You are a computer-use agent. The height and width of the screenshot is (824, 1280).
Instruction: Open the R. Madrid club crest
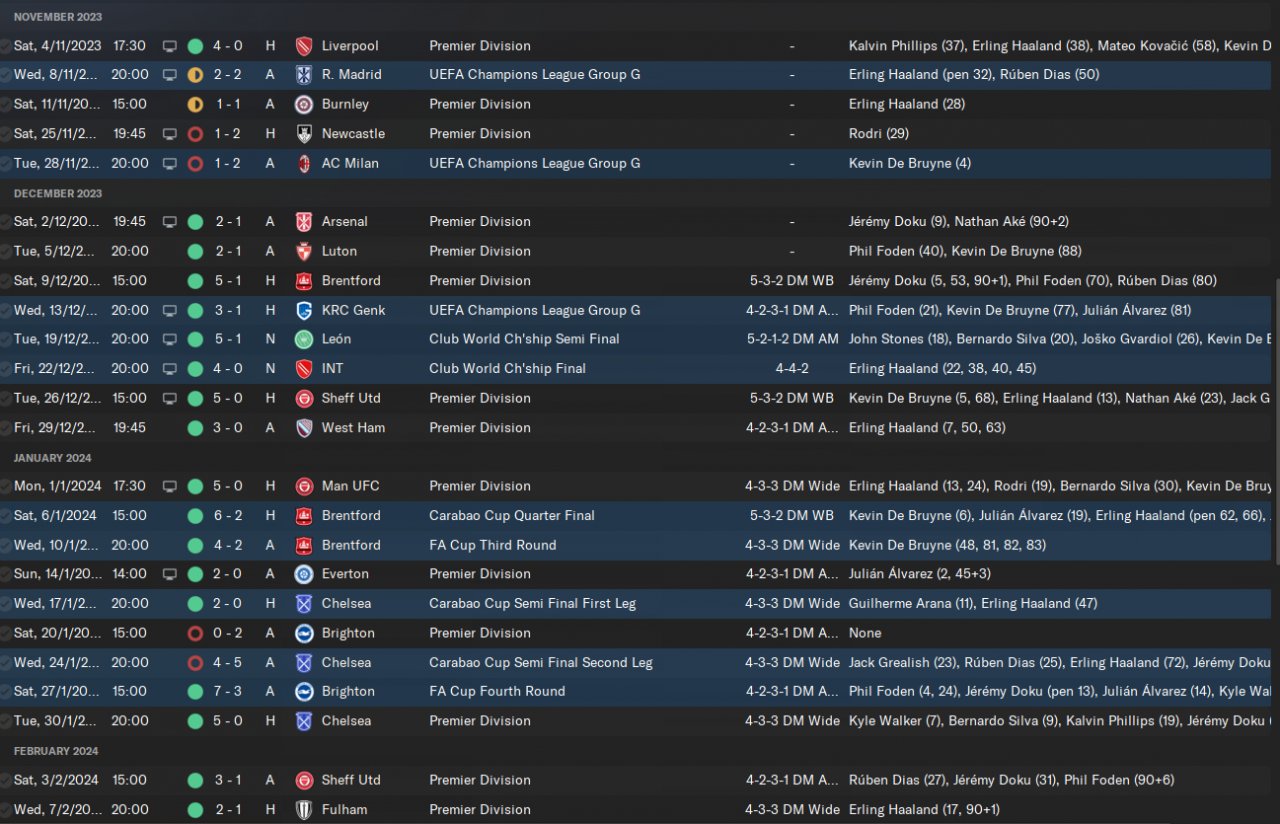point(304,75)
